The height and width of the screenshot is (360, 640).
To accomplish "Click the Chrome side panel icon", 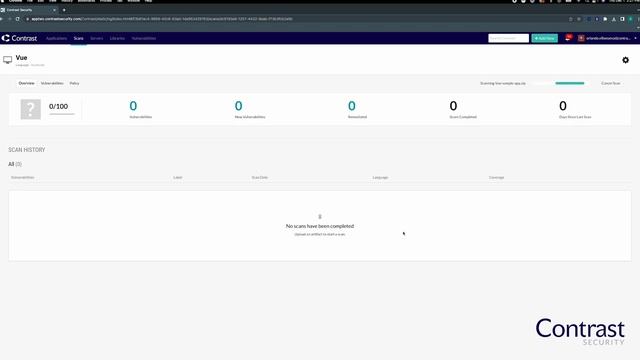I will coord(622,19).
